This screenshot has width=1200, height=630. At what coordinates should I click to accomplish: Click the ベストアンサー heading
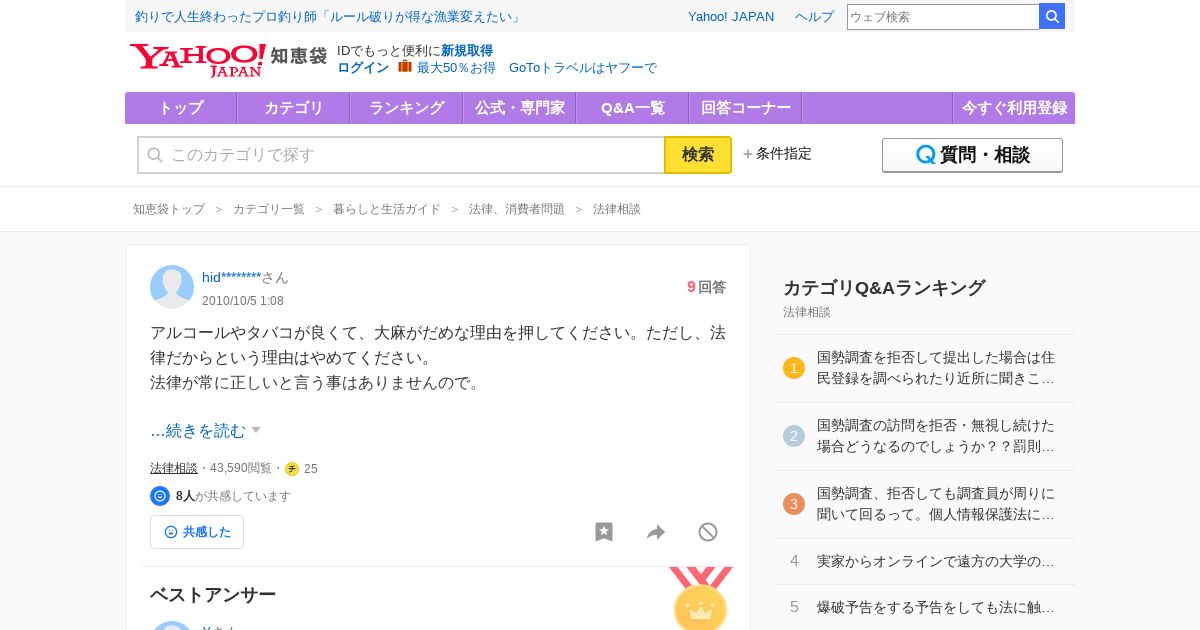[x=213, y=595]
